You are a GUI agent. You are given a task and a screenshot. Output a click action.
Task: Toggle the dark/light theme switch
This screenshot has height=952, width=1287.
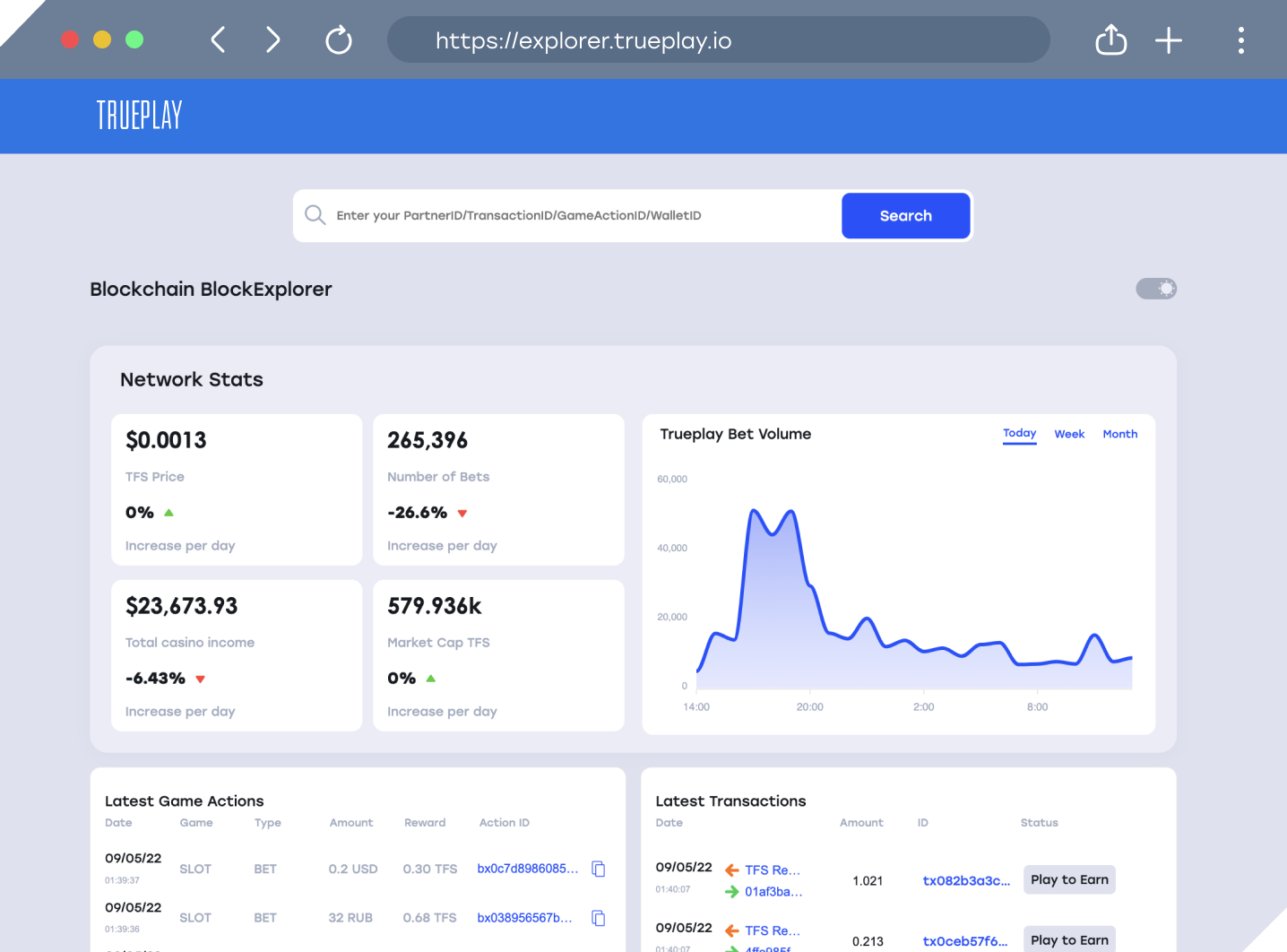(x=1156, y=289)
